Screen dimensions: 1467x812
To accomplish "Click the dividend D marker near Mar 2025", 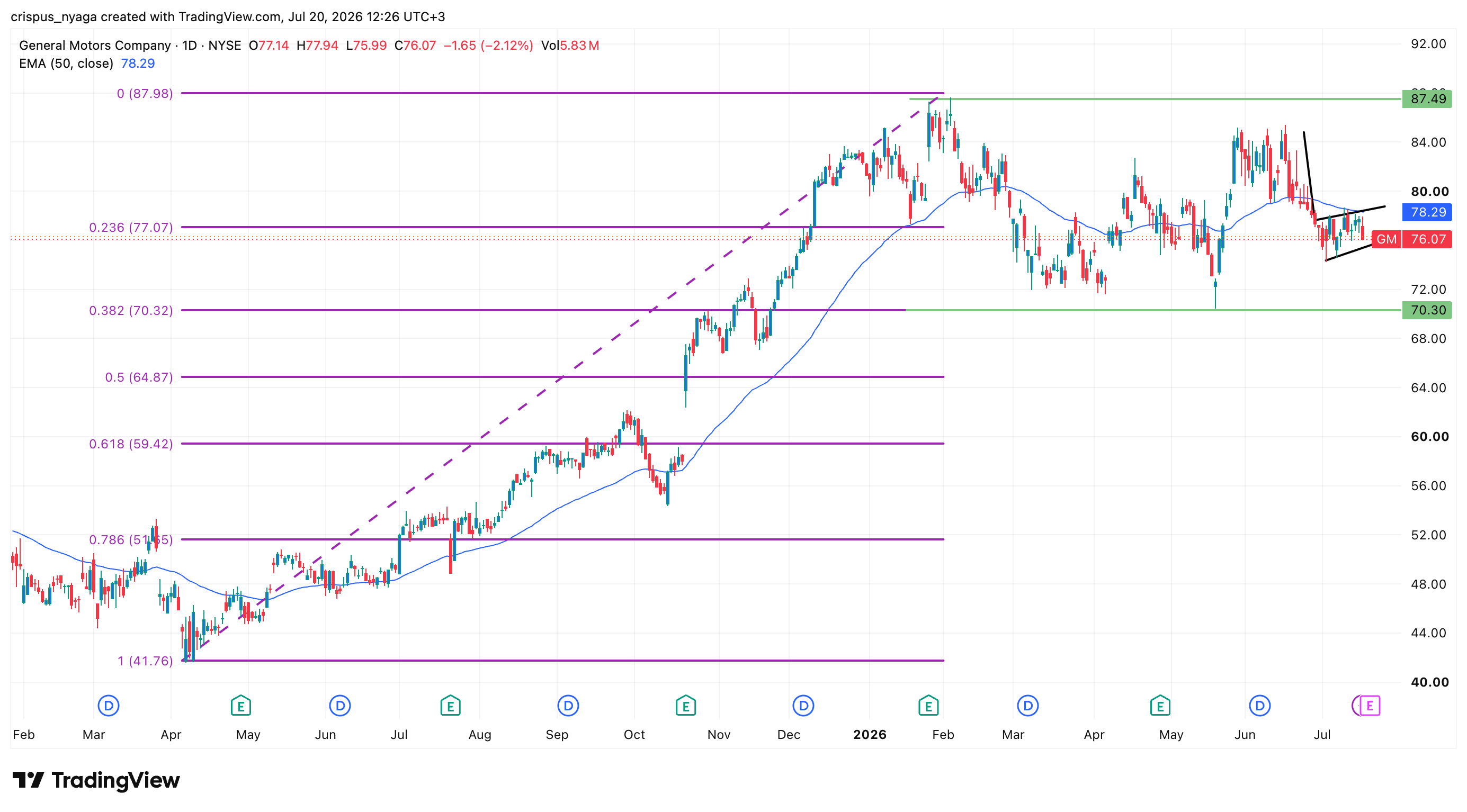I will click(x=108, y=706).
